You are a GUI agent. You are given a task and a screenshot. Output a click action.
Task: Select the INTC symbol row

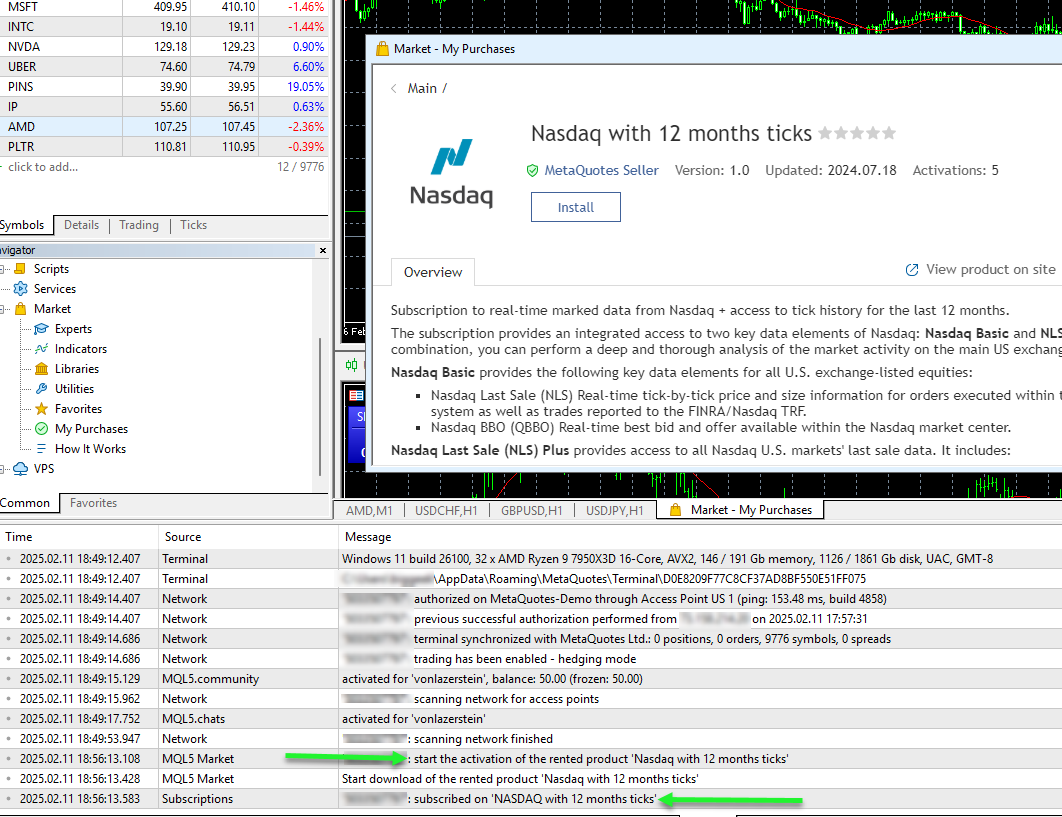[x=163, y=26]
